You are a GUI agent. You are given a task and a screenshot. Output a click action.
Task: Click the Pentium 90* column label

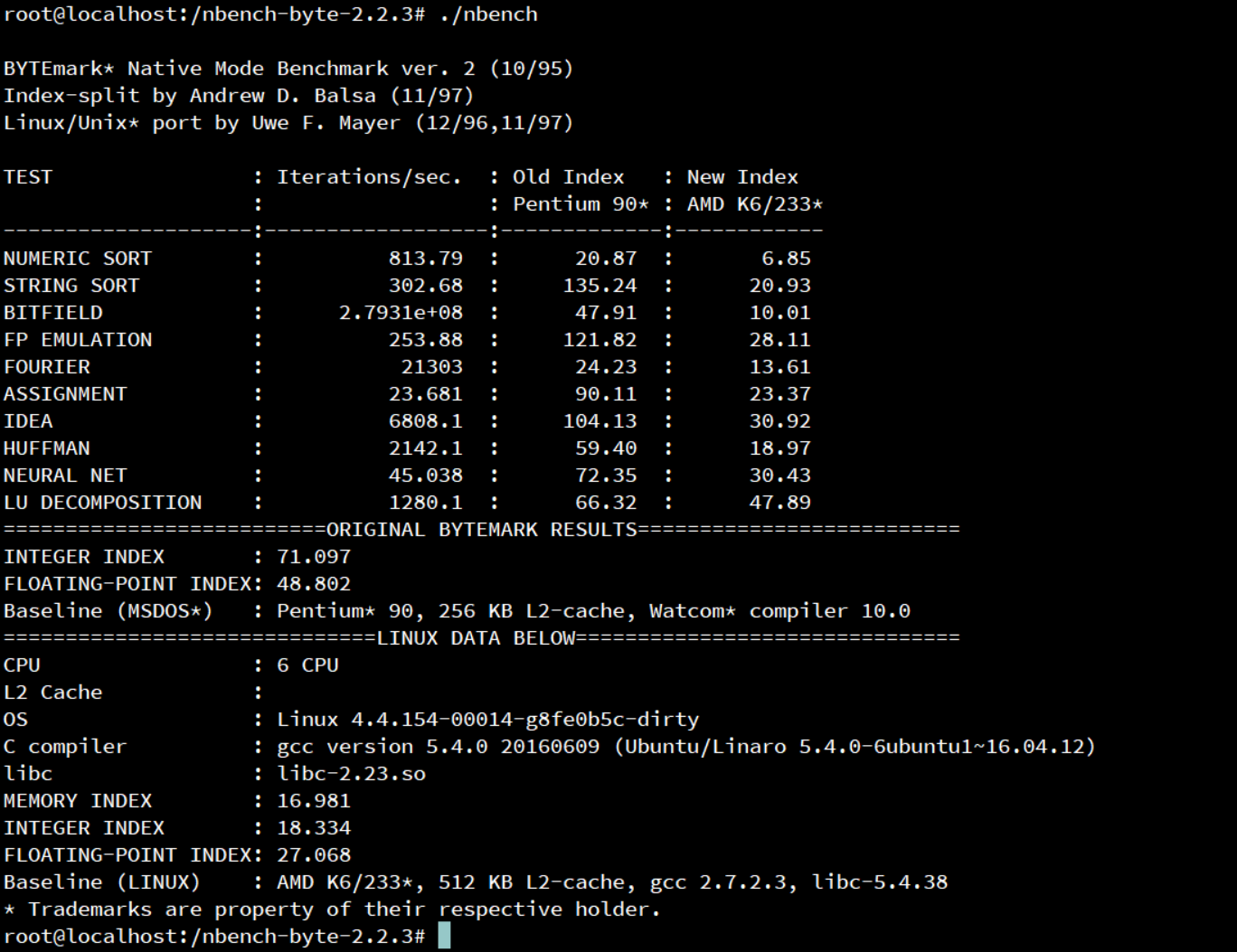581,204
